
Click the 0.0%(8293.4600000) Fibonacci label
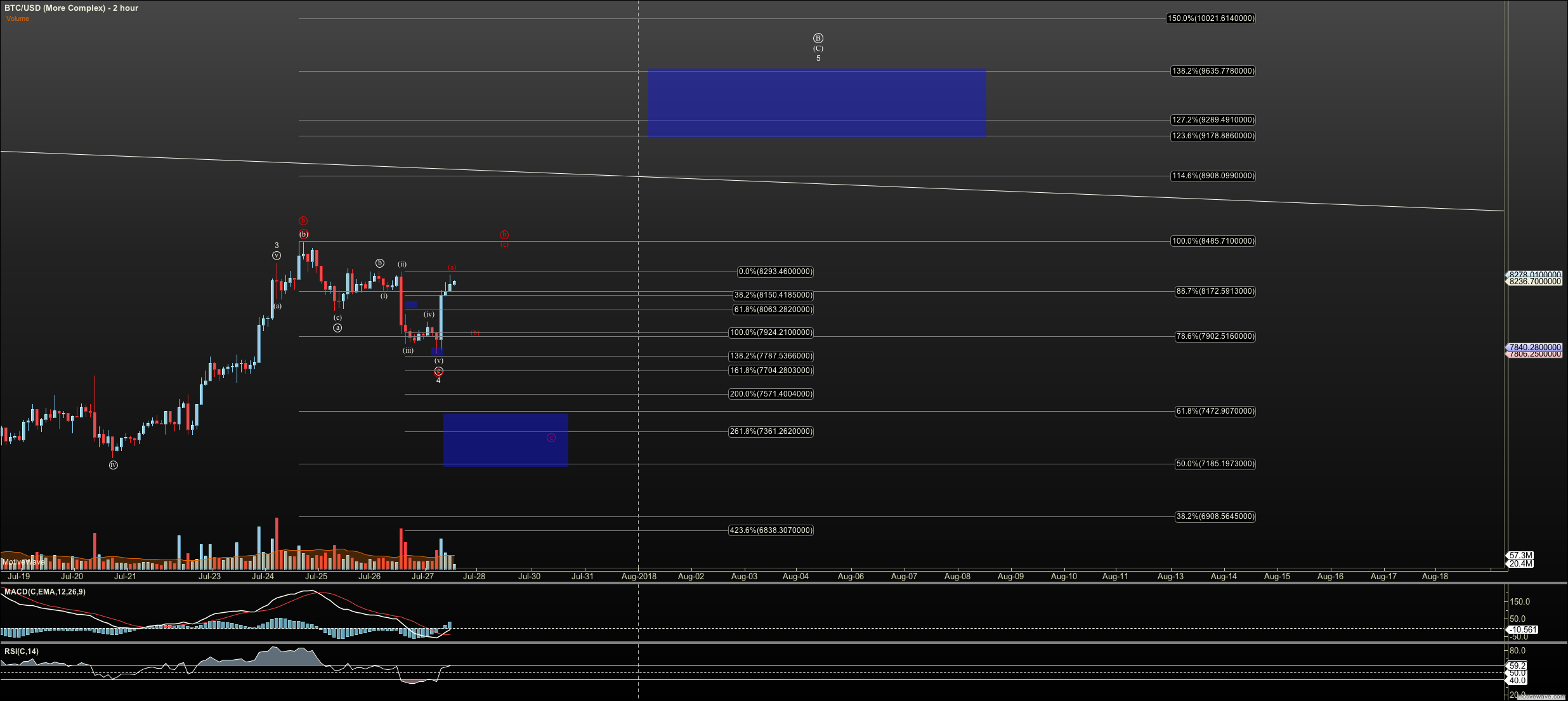coord(775,272)
